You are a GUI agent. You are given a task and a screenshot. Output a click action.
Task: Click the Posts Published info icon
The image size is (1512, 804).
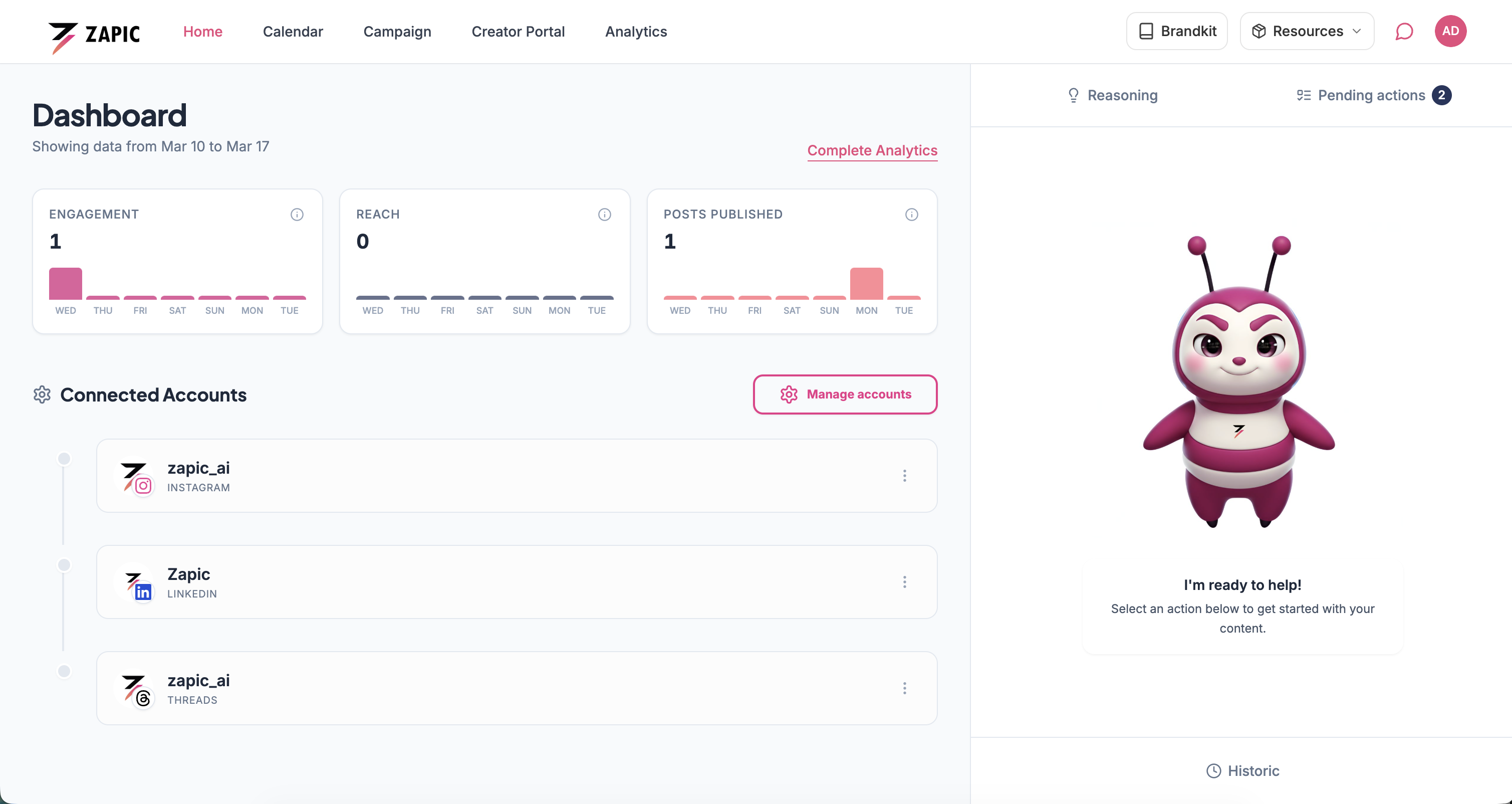click(911, 215)
